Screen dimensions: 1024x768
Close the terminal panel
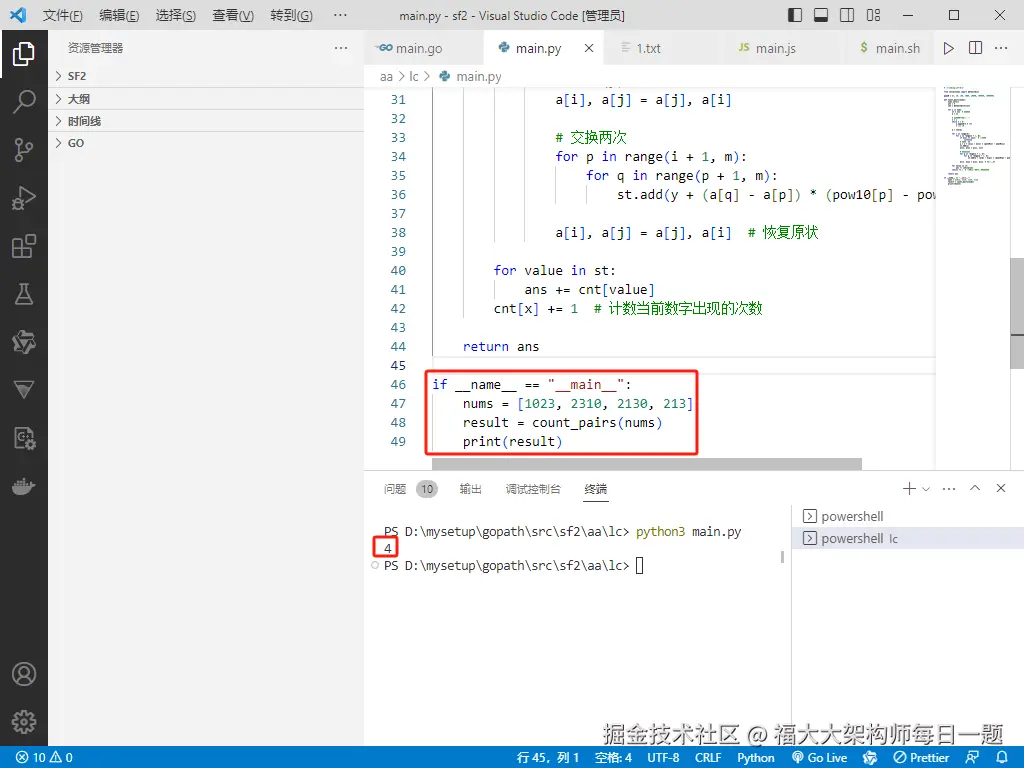1000,488
